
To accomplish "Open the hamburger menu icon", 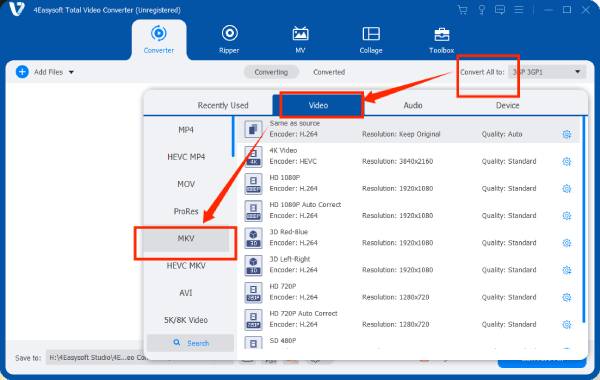I will 518,10.
